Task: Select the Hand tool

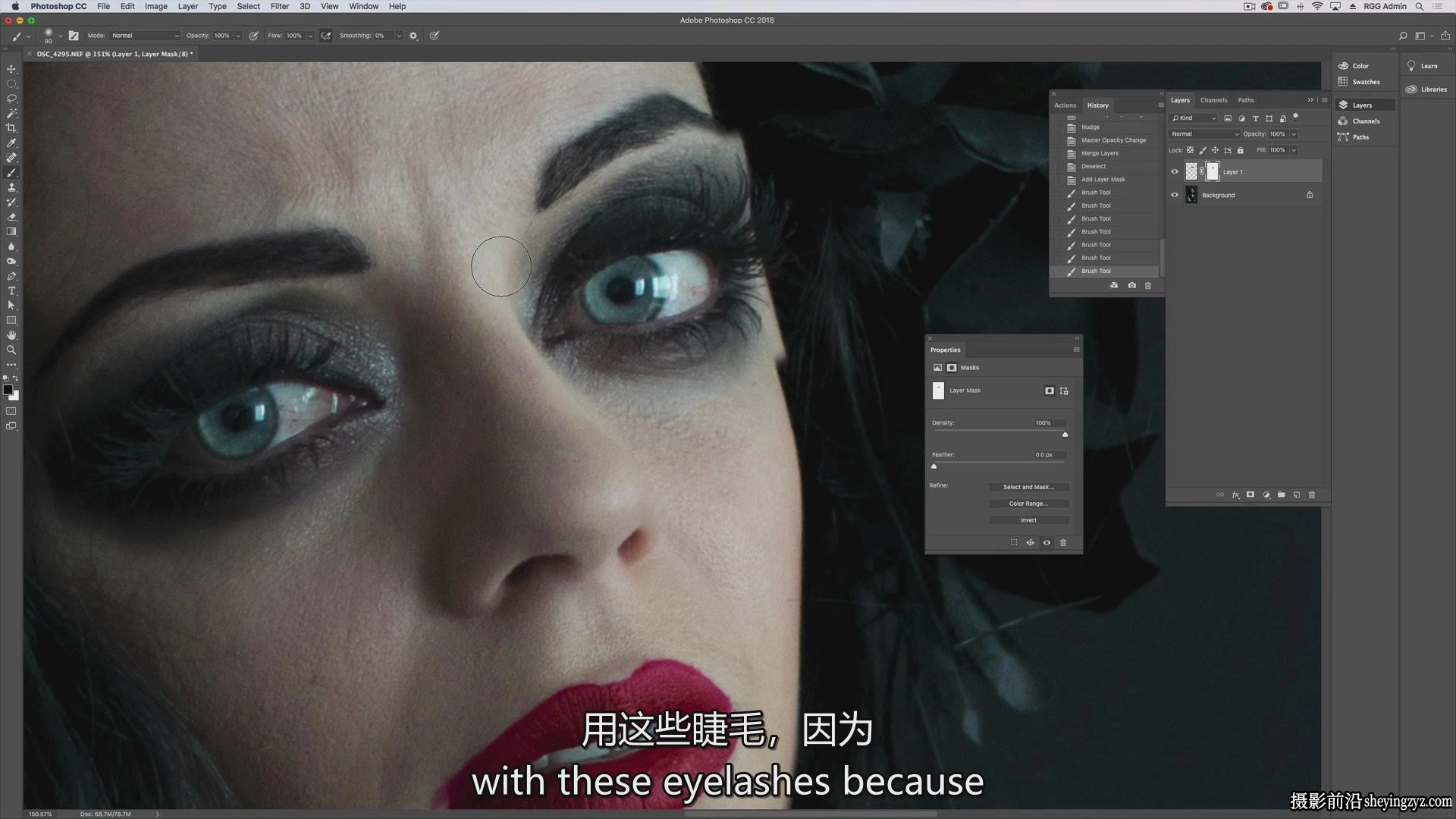Action: click(x=11, y=335)
